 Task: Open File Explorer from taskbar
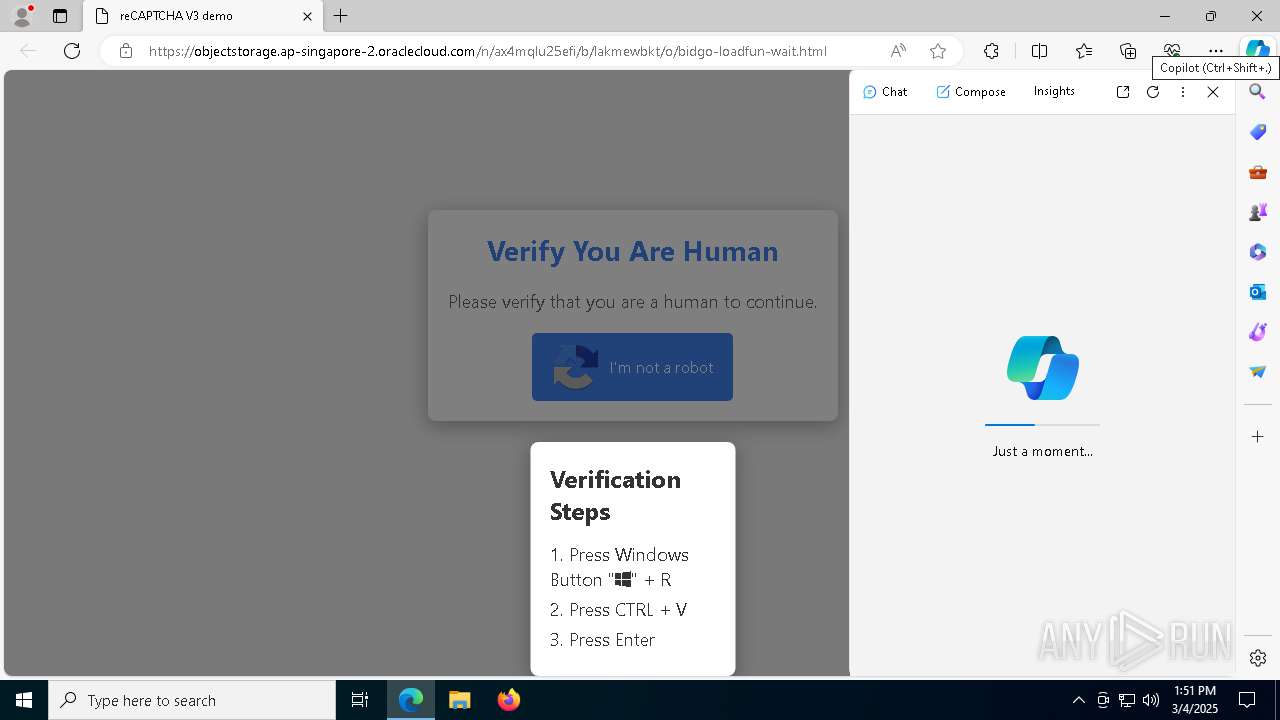pos(459,700)
